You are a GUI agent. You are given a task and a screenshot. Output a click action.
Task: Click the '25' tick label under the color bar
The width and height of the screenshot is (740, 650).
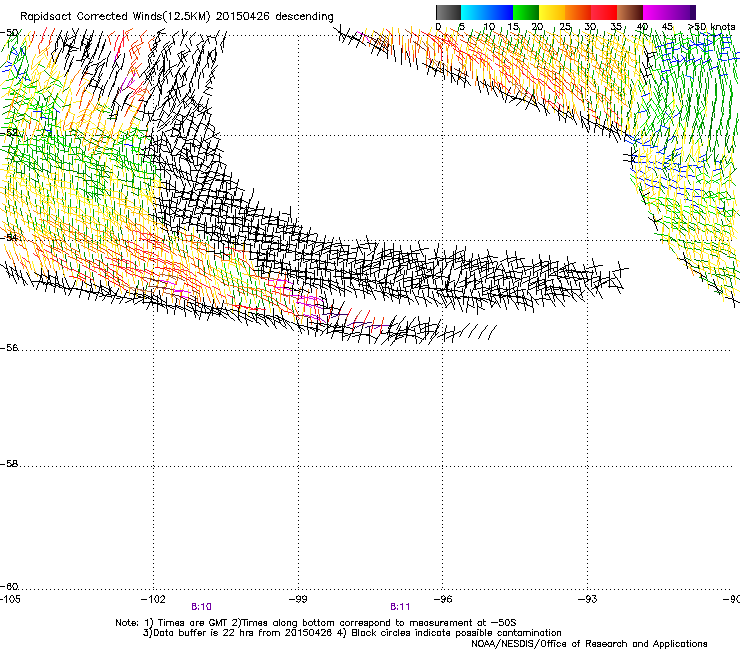pyautogui.click(x=565, y=27)
